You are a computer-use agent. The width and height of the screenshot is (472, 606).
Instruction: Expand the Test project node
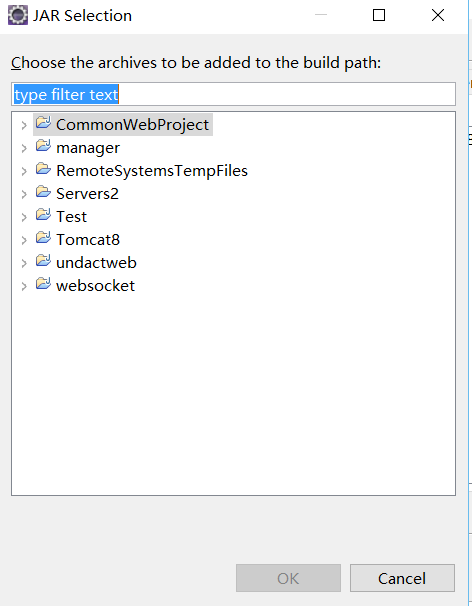point(24,217)
